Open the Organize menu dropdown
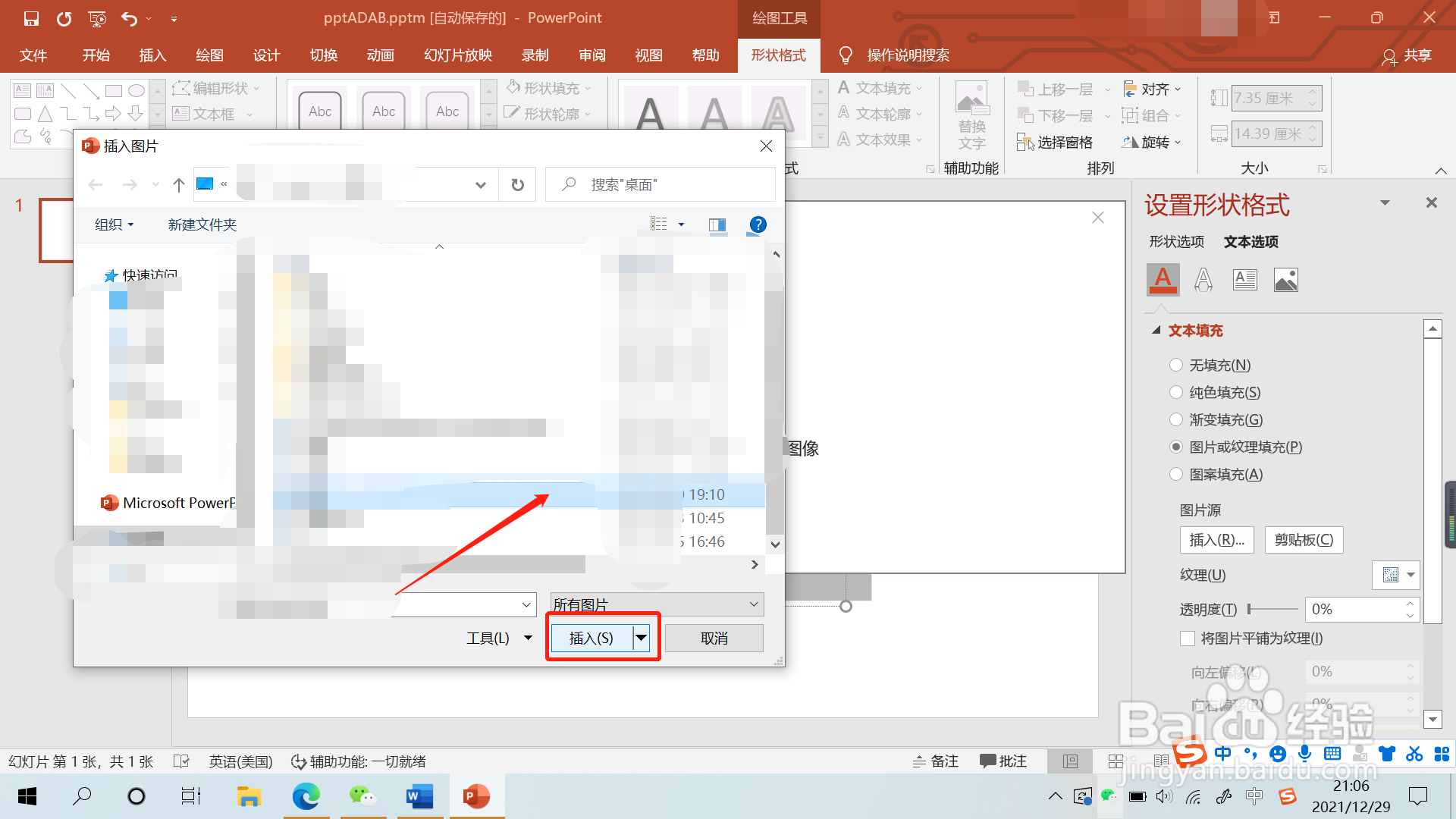Screen dimensions: 1456x819 [115, 224]
